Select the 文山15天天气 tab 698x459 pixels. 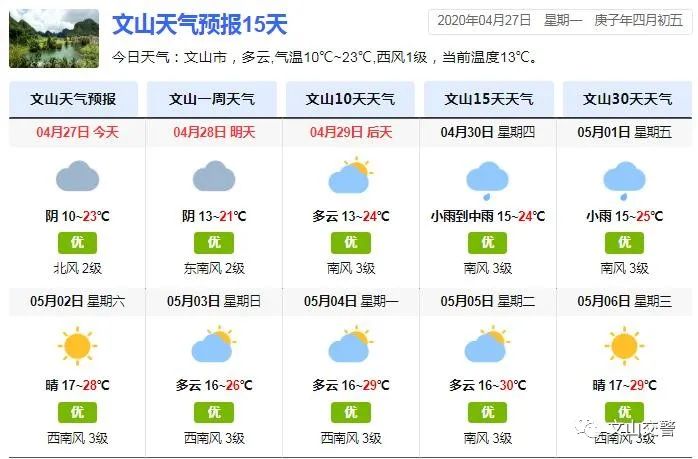click(489, 99)
